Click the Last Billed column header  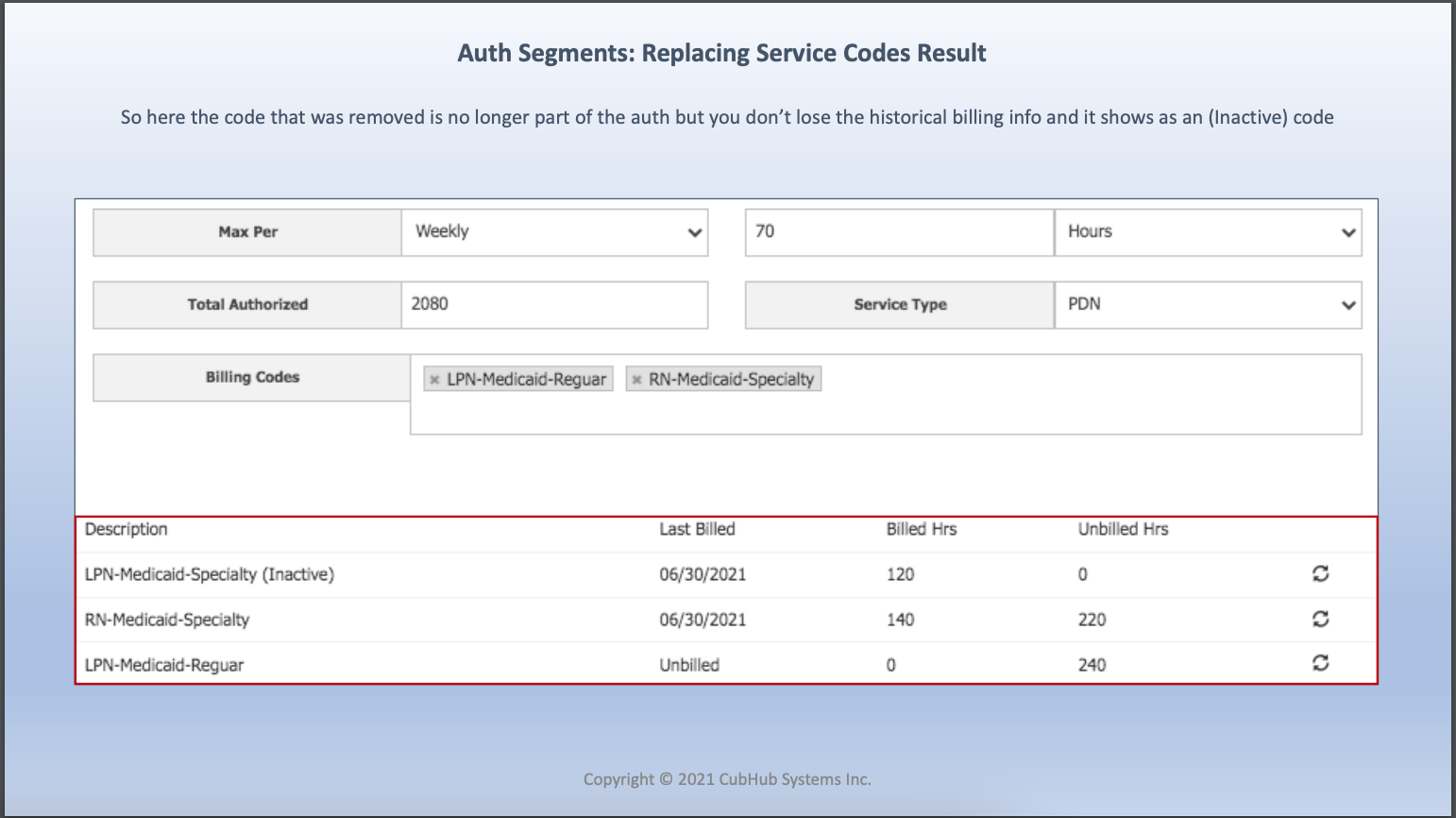697,529
